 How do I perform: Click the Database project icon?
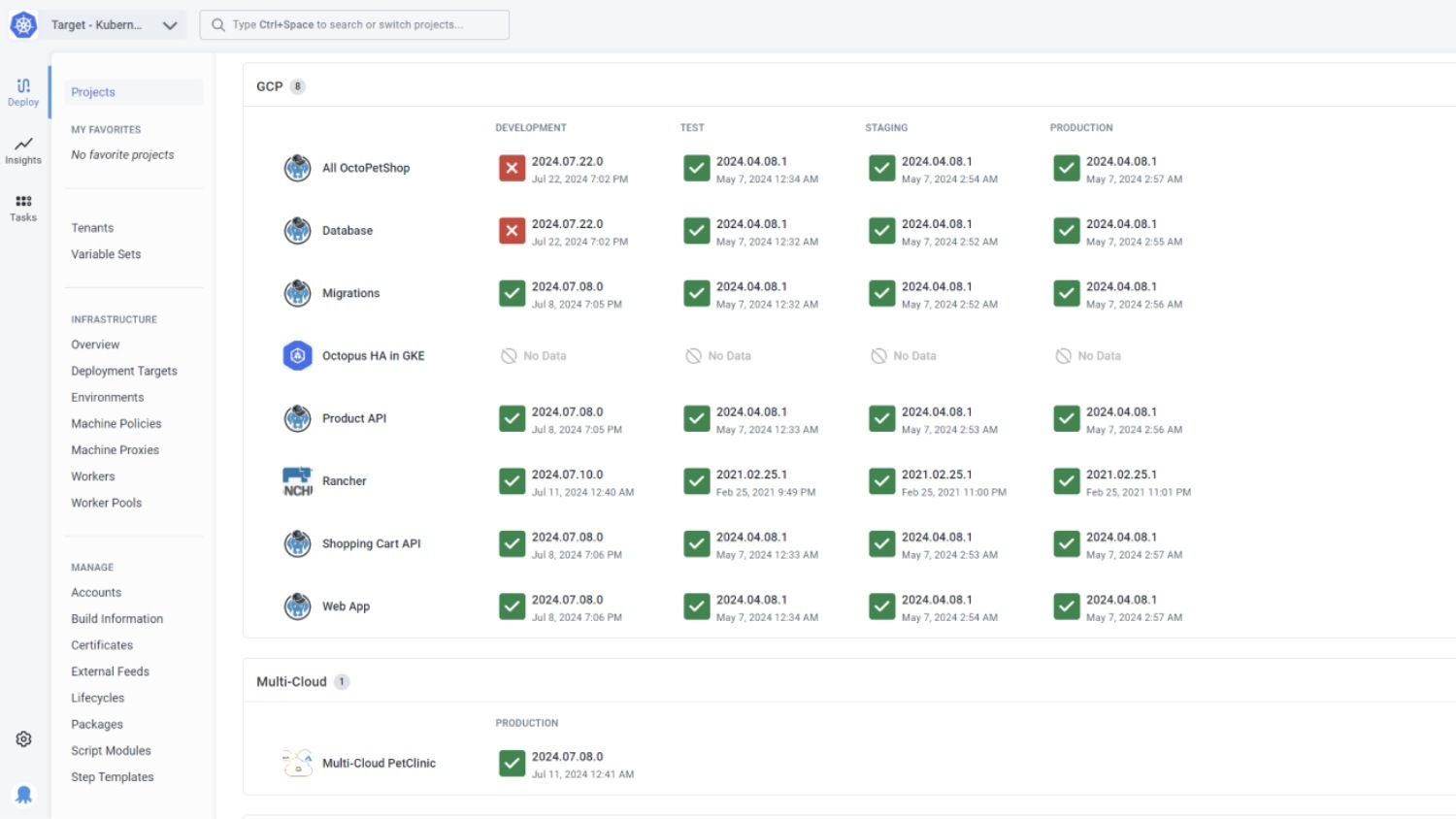point(297,231)
